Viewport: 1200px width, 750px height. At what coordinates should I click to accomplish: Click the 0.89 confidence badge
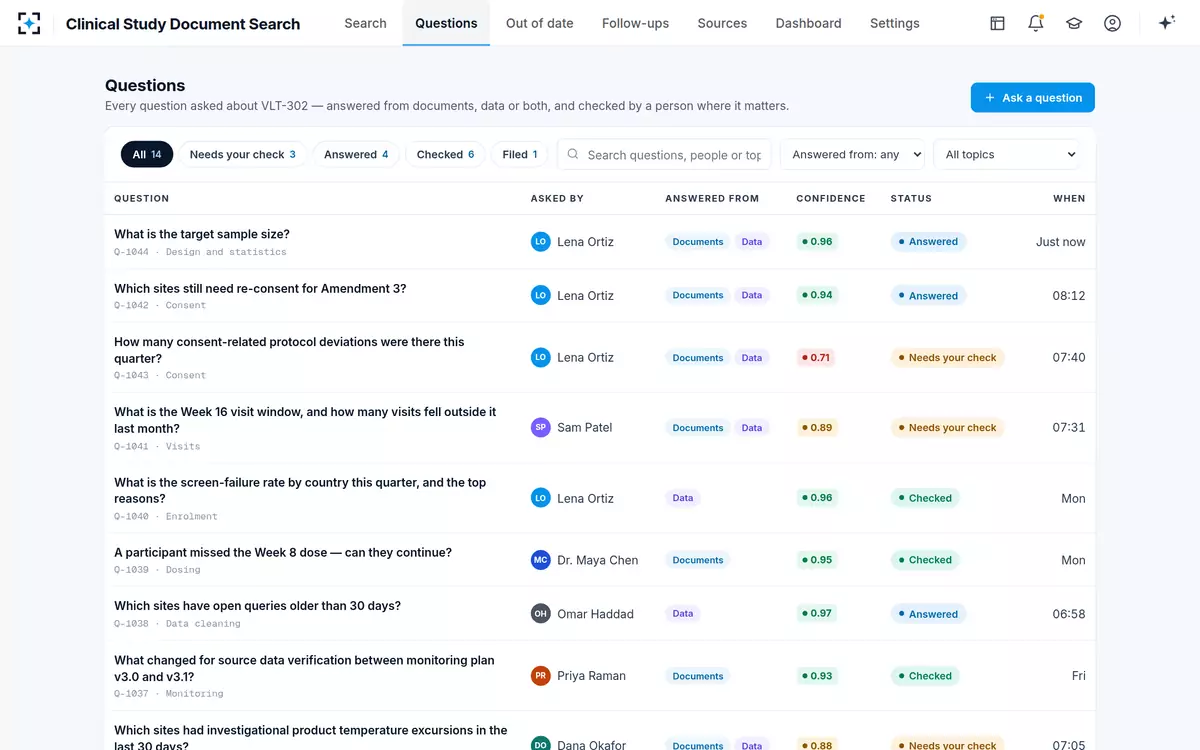coord(815,427)
